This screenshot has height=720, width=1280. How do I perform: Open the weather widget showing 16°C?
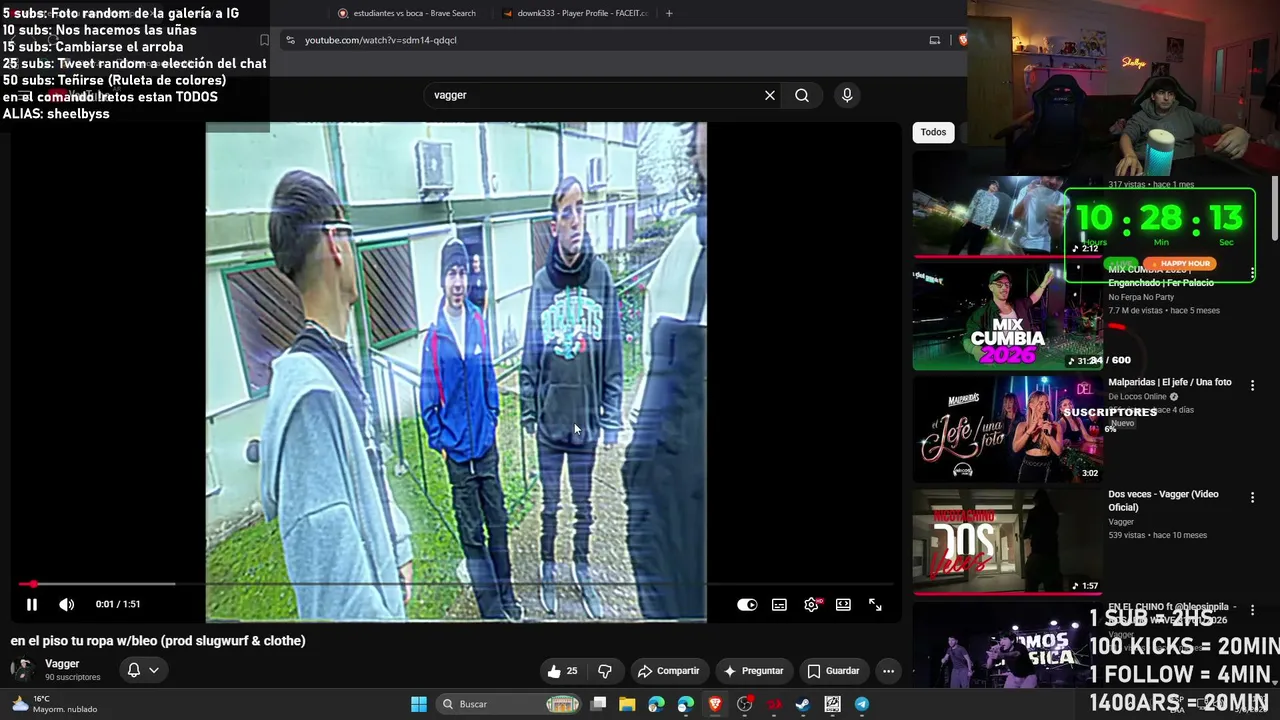(54, 704)
